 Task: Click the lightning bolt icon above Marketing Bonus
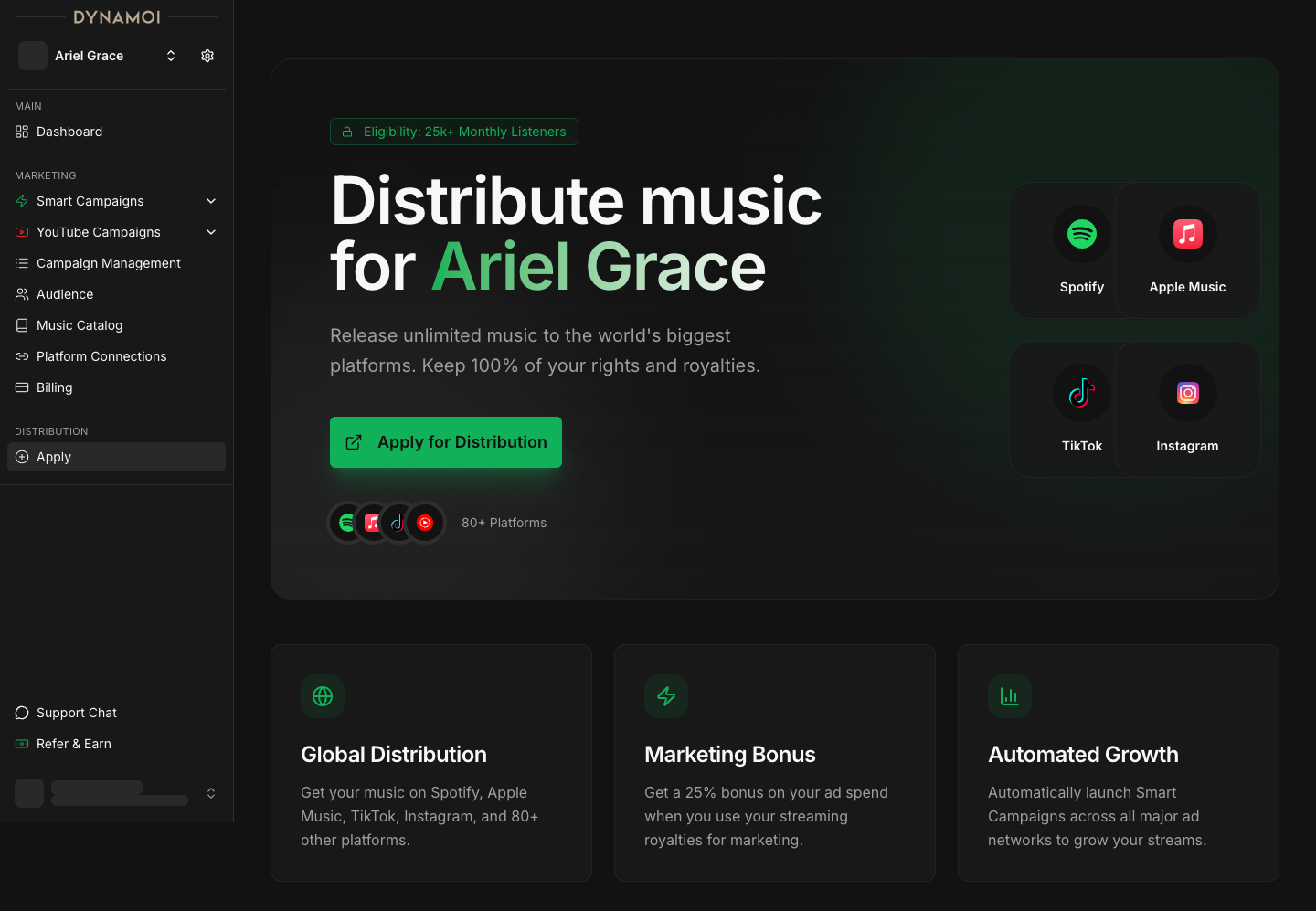(x=666, y=696)
